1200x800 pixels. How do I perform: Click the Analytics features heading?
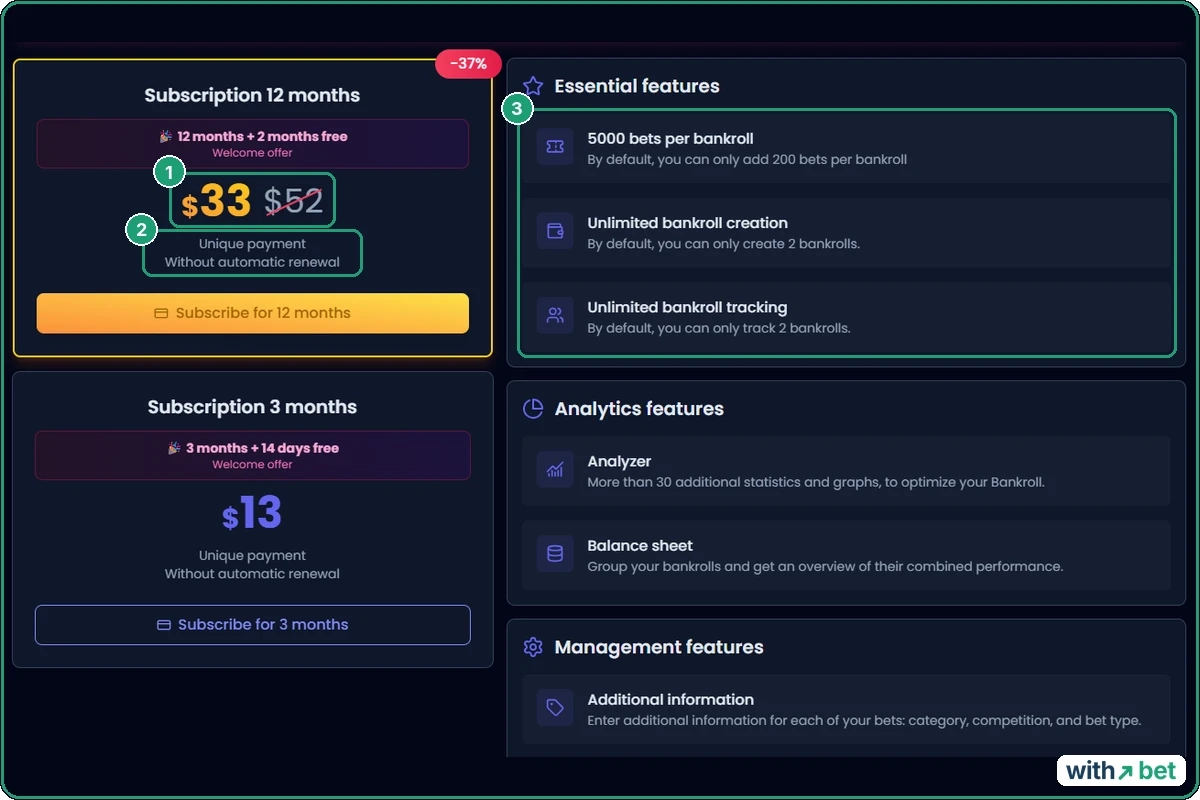click(639, 409)
